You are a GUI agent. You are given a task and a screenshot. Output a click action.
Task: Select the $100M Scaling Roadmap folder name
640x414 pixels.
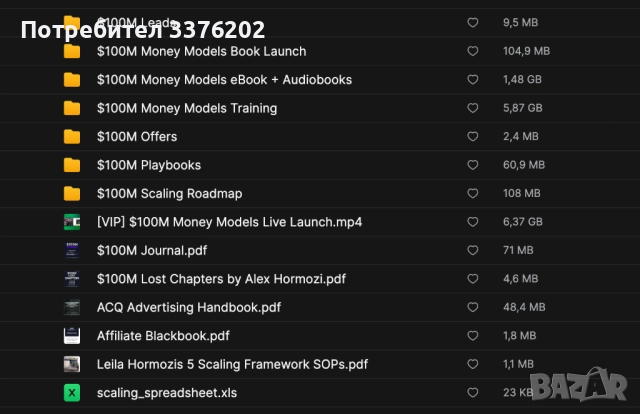click(x=169, y=194)
